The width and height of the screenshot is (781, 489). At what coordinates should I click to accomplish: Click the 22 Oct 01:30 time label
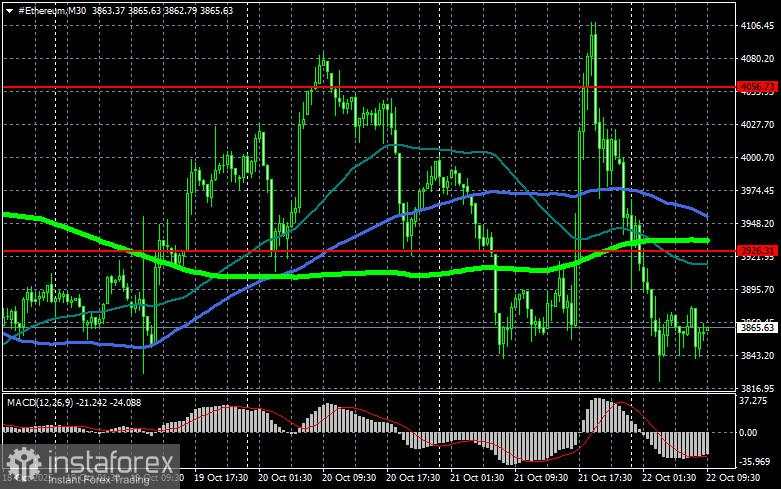[x=669, y=477]
